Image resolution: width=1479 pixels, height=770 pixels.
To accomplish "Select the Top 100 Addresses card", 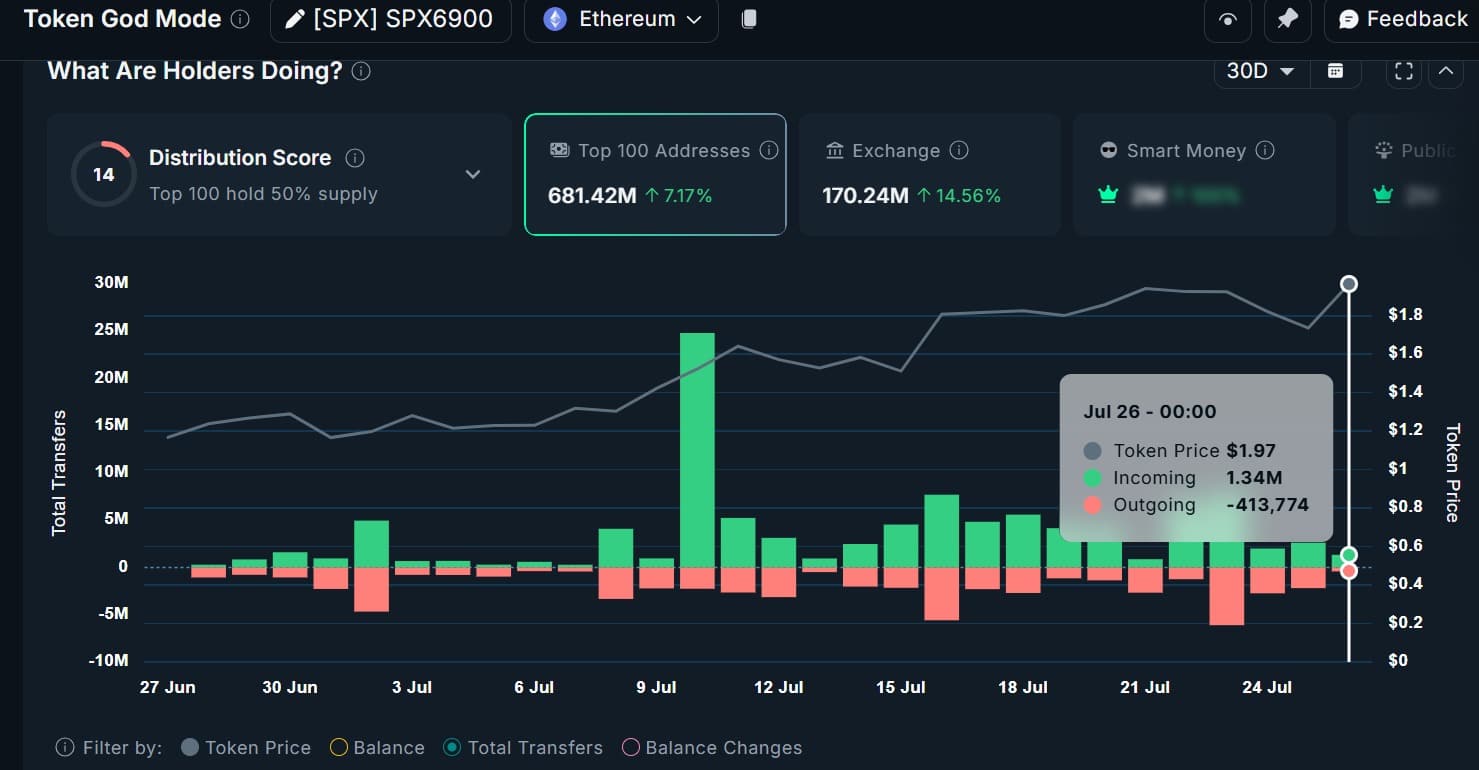I will (x=655, y=174).
